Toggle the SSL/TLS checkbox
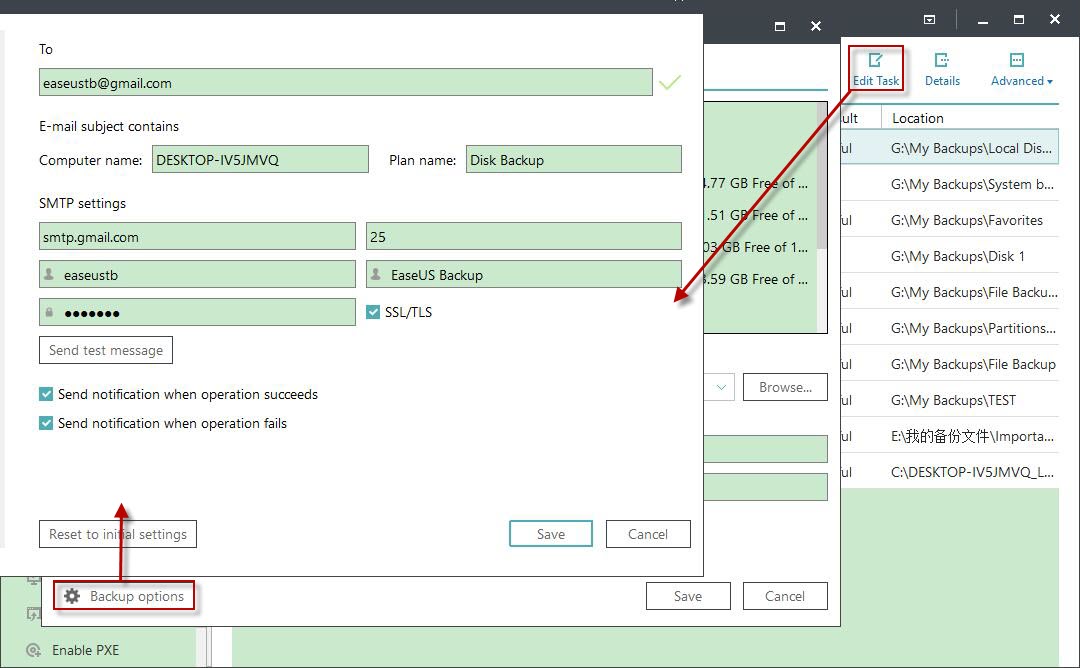This screenshot has width=1080, height=668. pyautogui.click(x=372, y=311)
